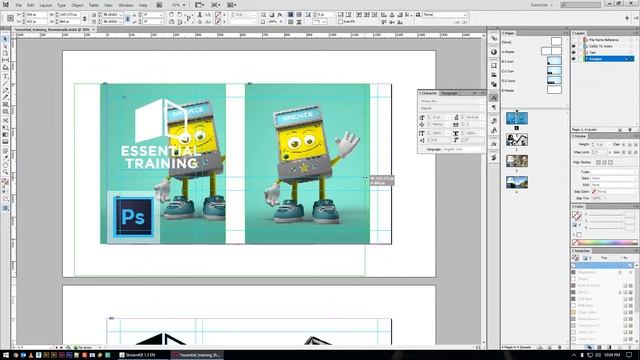The height and width of the screenshot is (360, 640).
Task: Click the Action Center notification icon
Action: pyautogui.click(x=629, y=355)
